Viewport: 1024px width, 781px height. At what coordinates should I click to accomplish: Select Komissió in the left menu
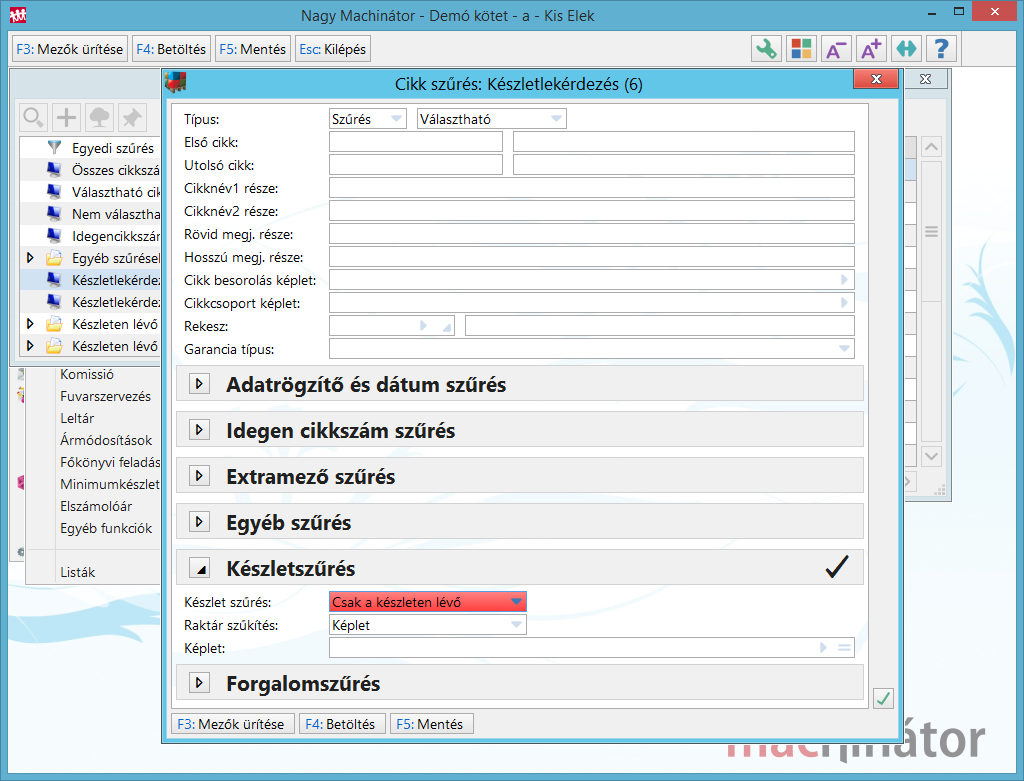(87, 374)
